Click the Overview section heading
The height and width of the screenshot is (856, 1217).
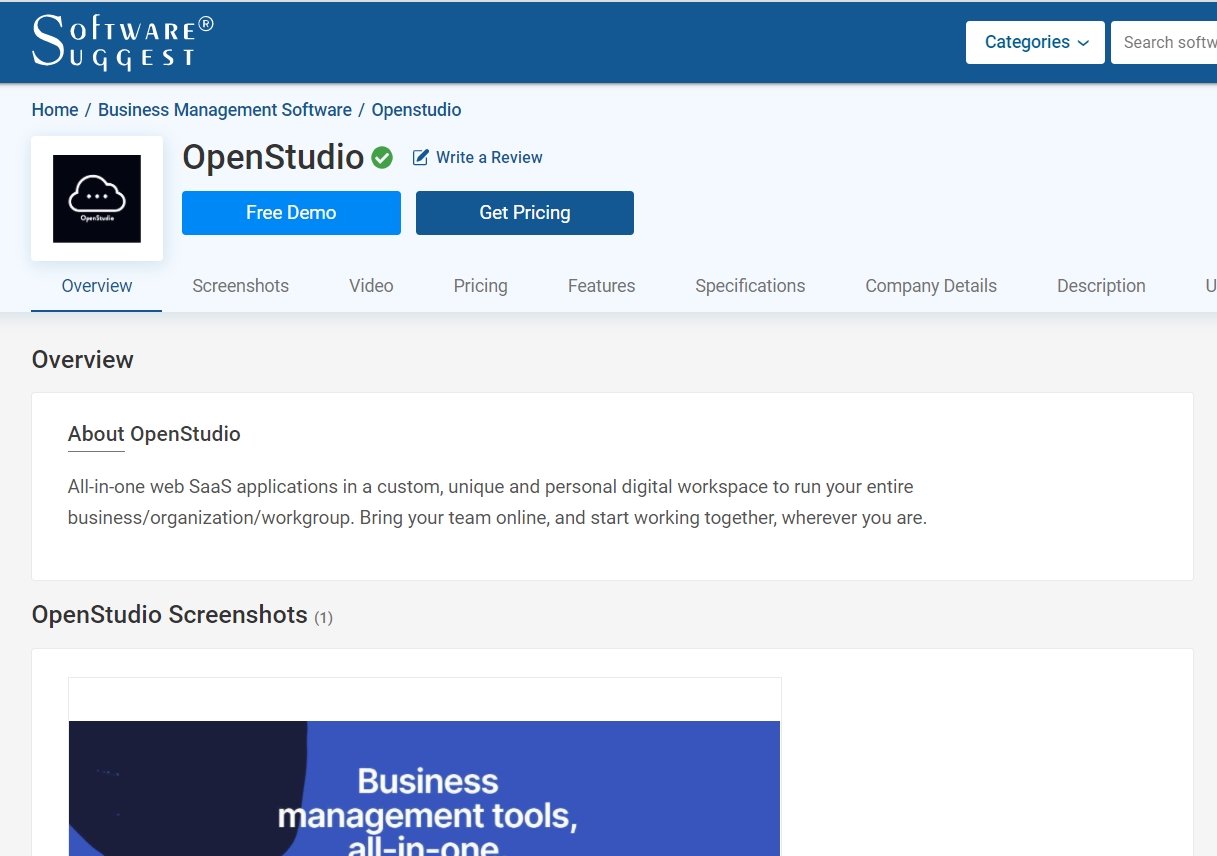tap(83, 360)
